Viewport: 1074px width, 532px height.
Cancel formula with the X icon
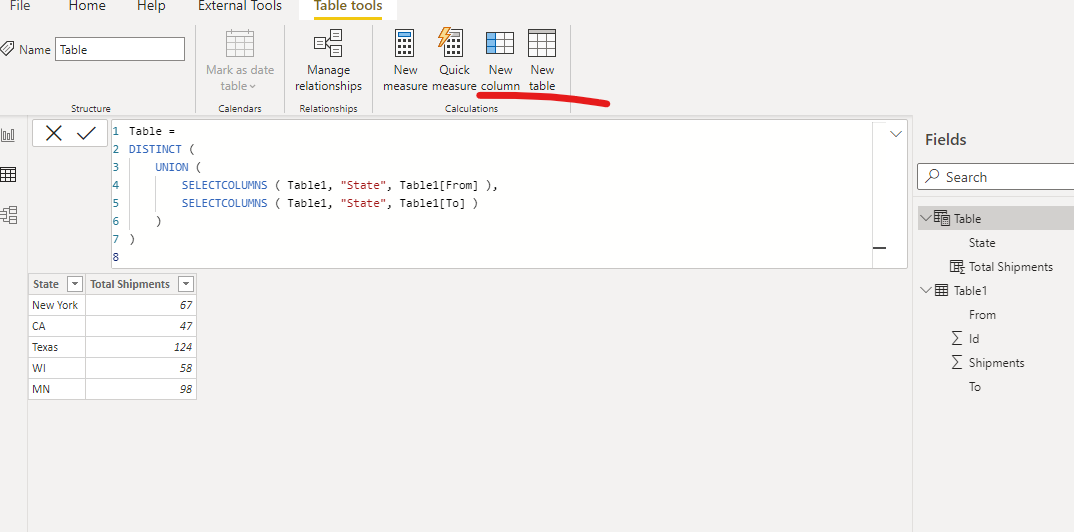53,134
